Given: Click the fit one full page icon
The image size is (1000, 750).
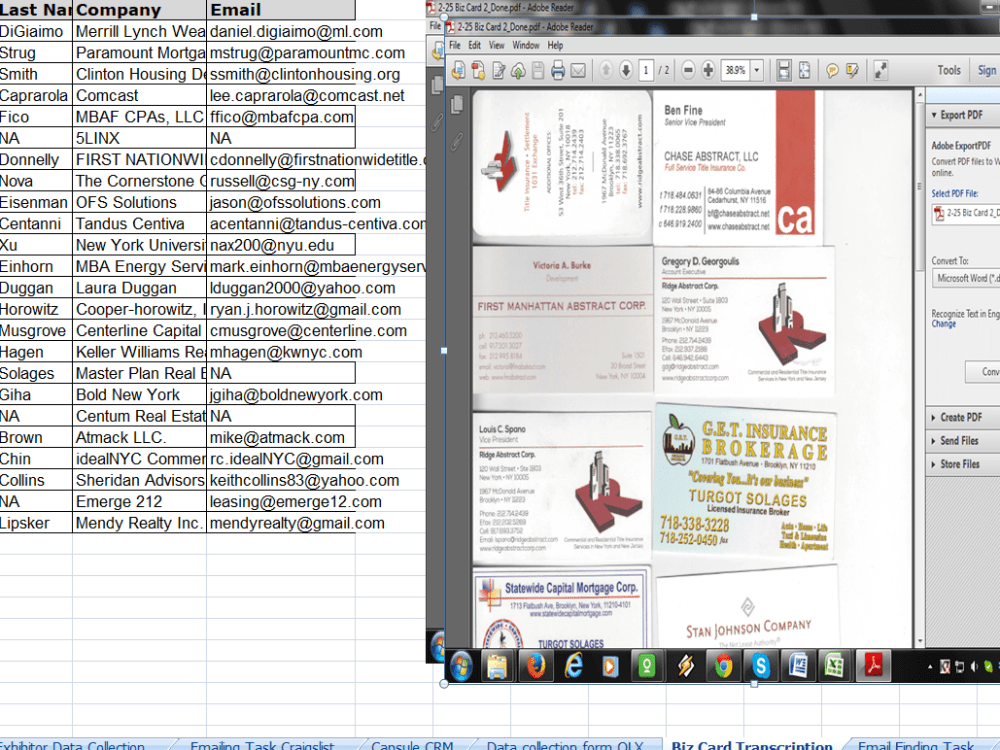Looking at the screenshot, I should click(x=805, y=70).
